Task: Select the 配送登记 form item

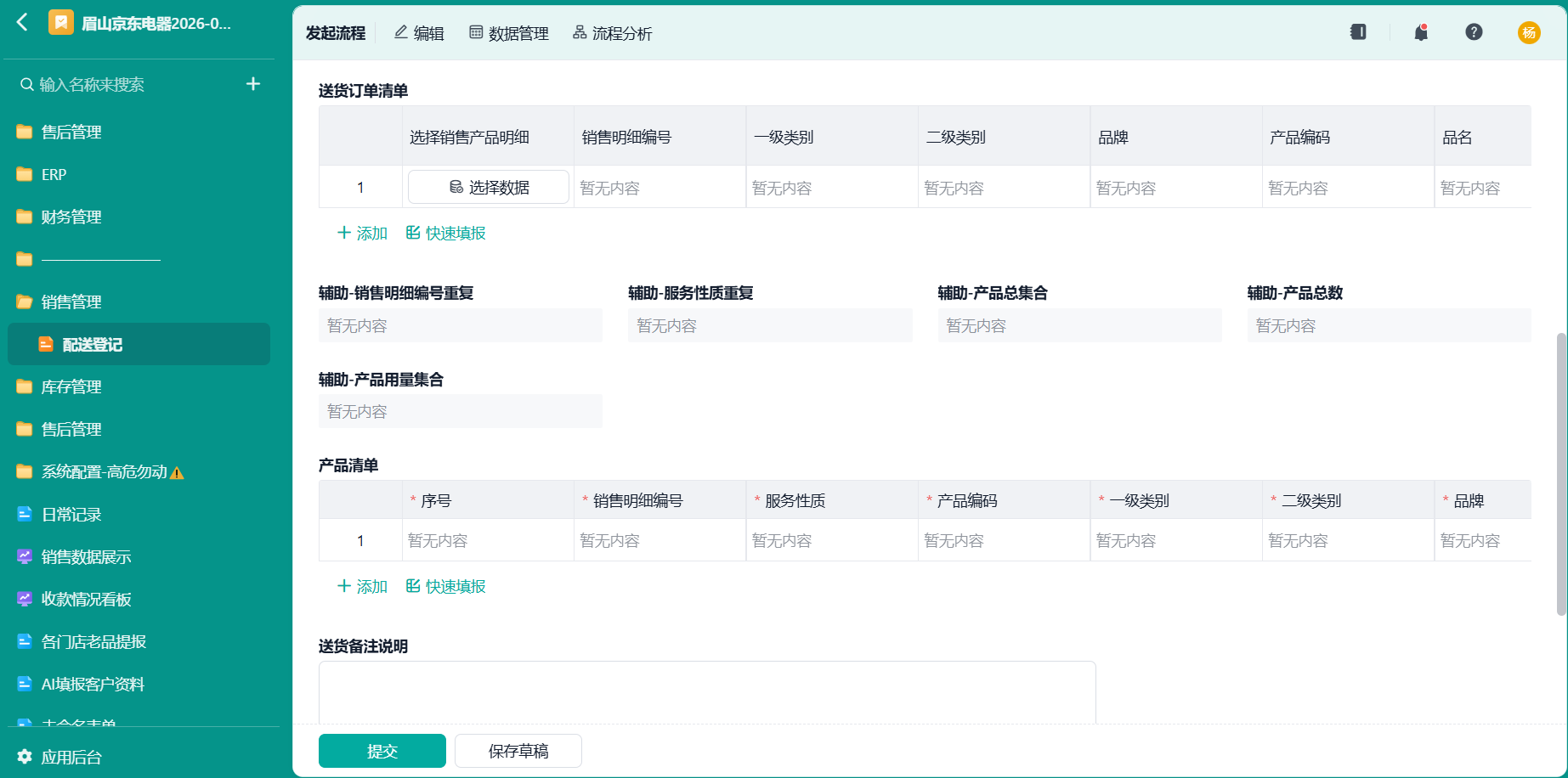Action: point(139,344)
